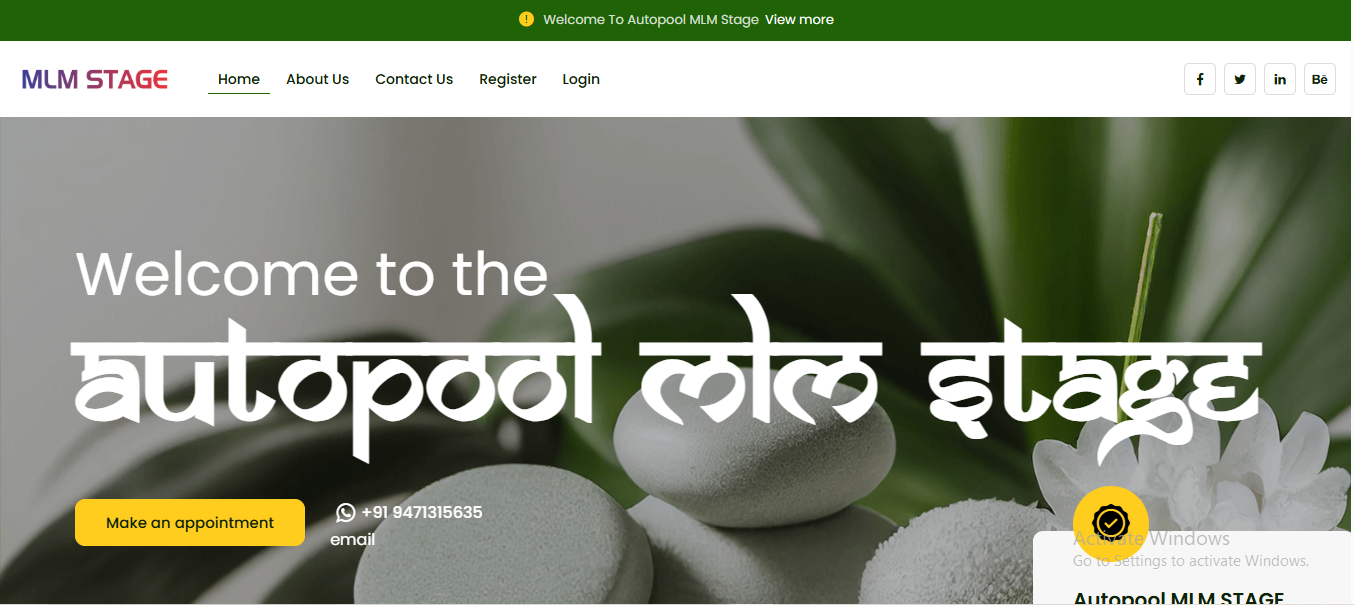Open the Contact Us page
The image size is (1354, 605).
(414, 79)
